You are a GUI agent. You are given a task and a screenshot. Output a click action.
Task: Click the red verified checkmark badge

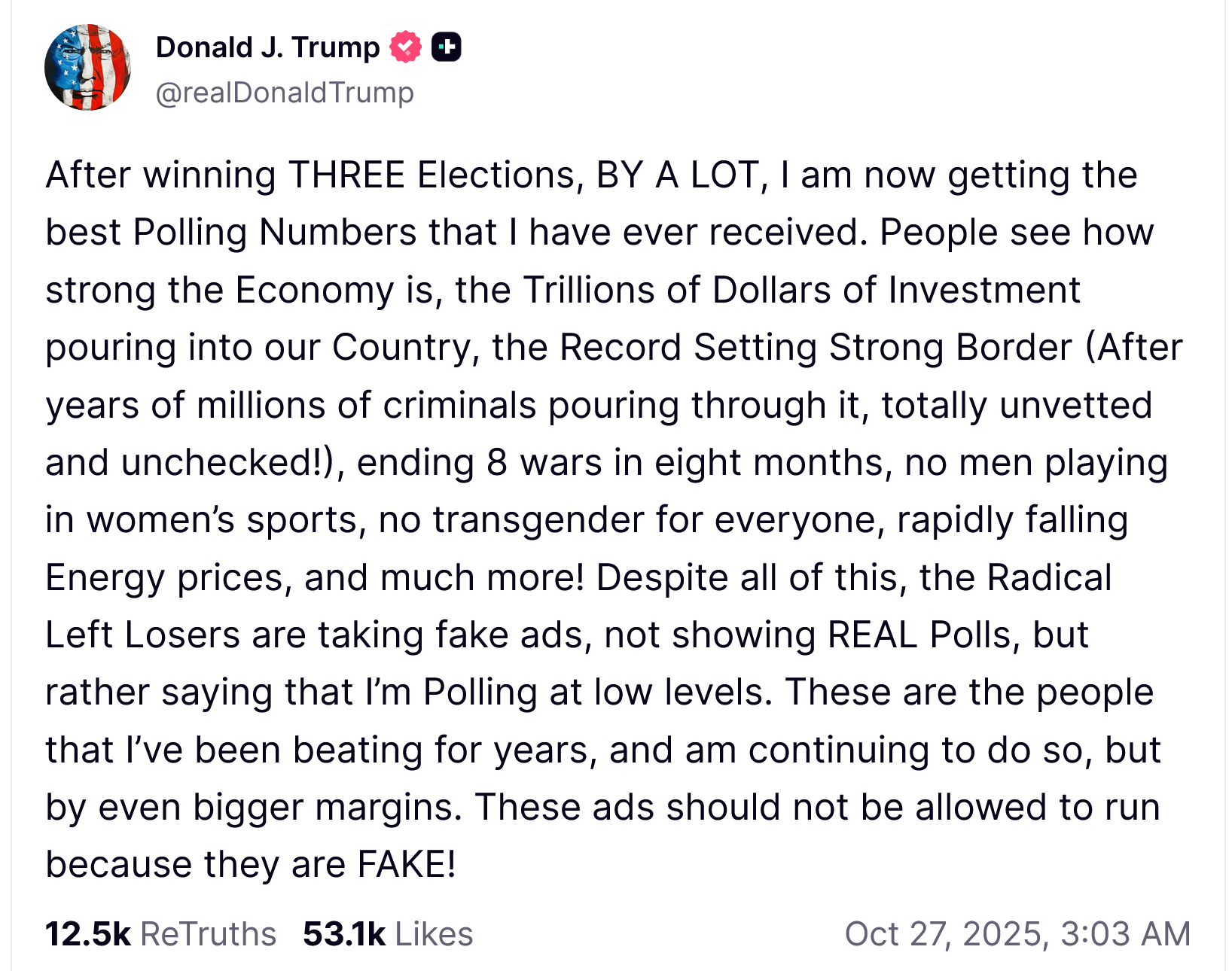405,47
